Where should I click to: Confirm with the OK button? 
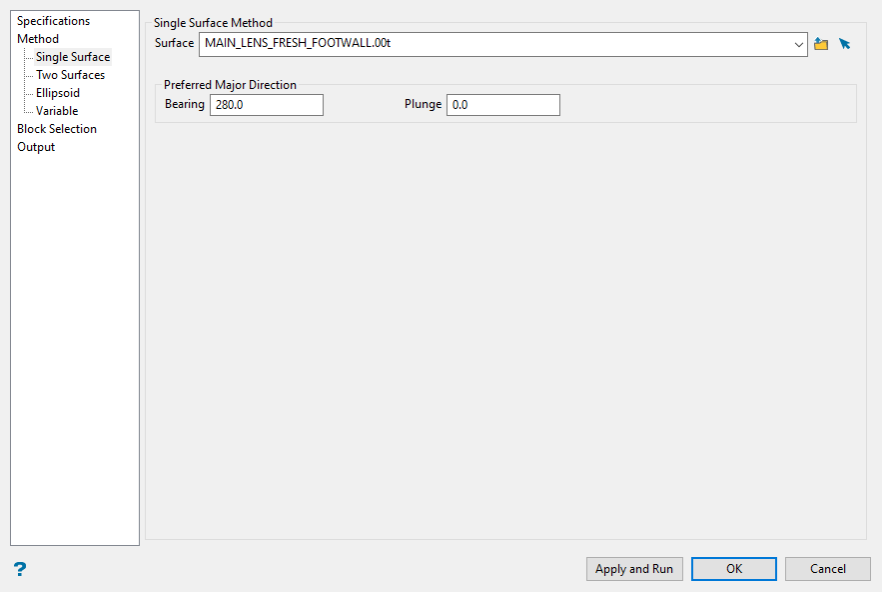(734, 569)
